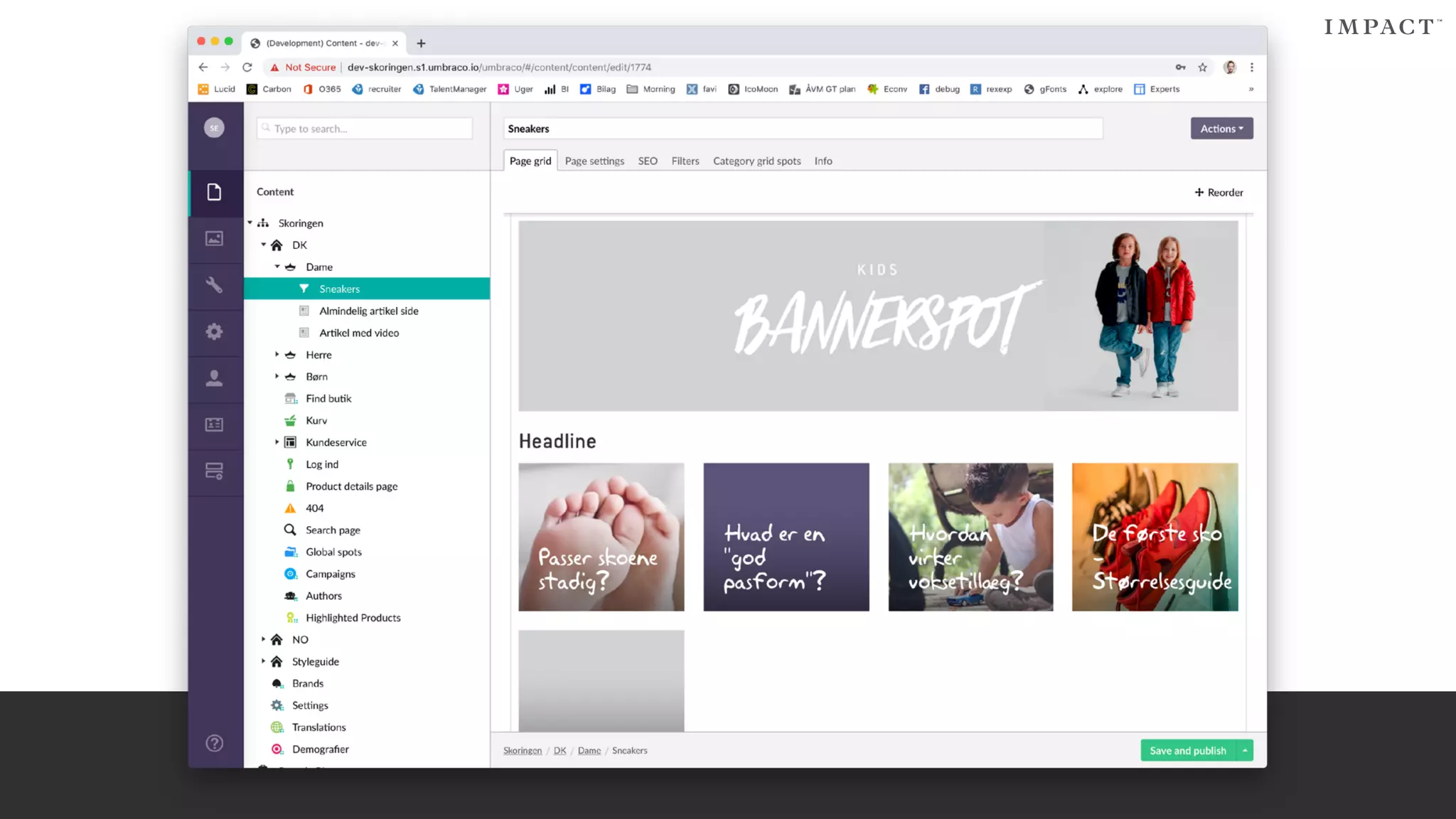Open the Save and publish arrow options
This screenshot has width=1456, height=819.
(x=1245, y=751)
